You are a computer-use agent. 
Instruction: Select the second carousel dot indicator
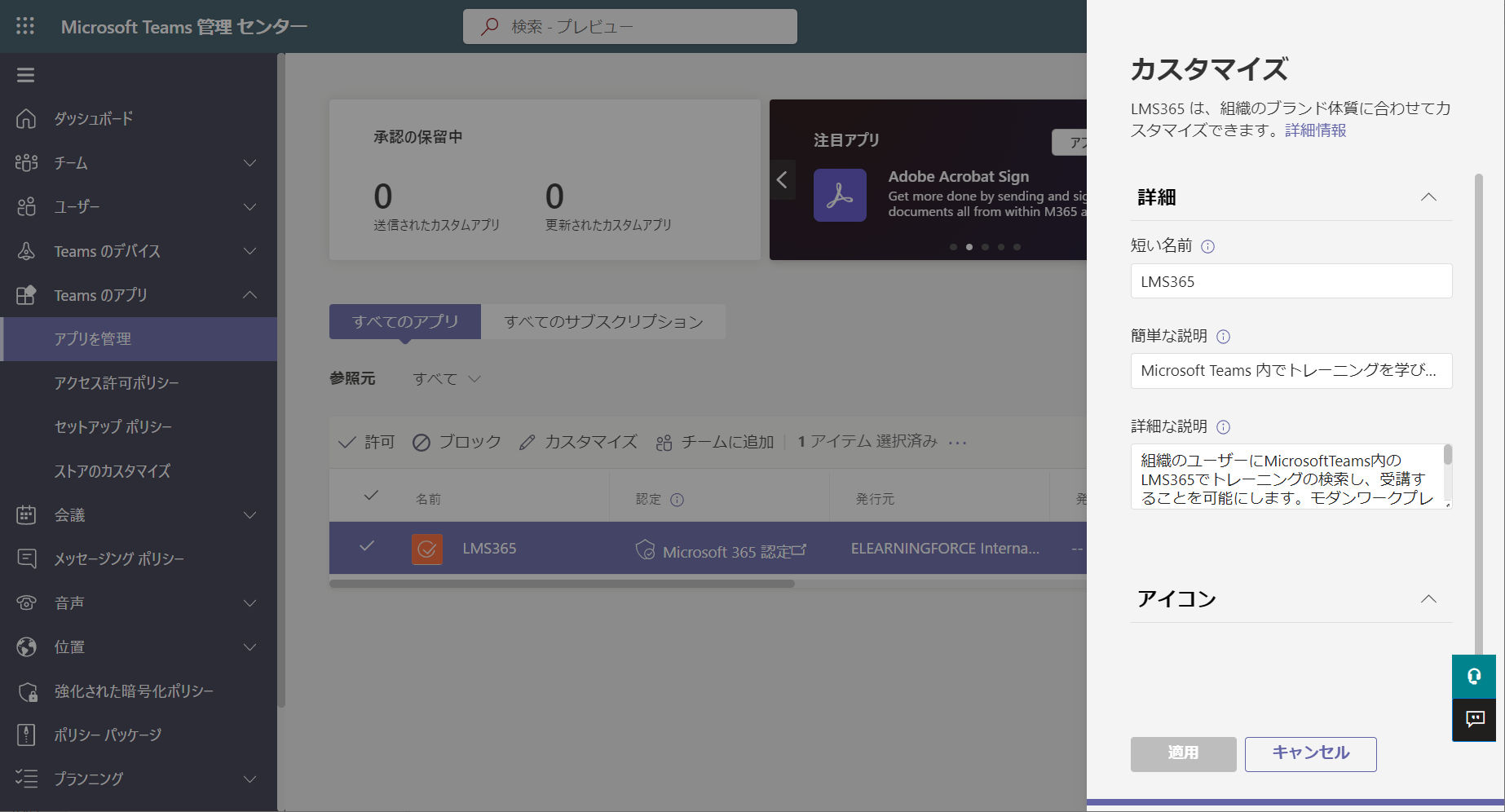(969, 247)
